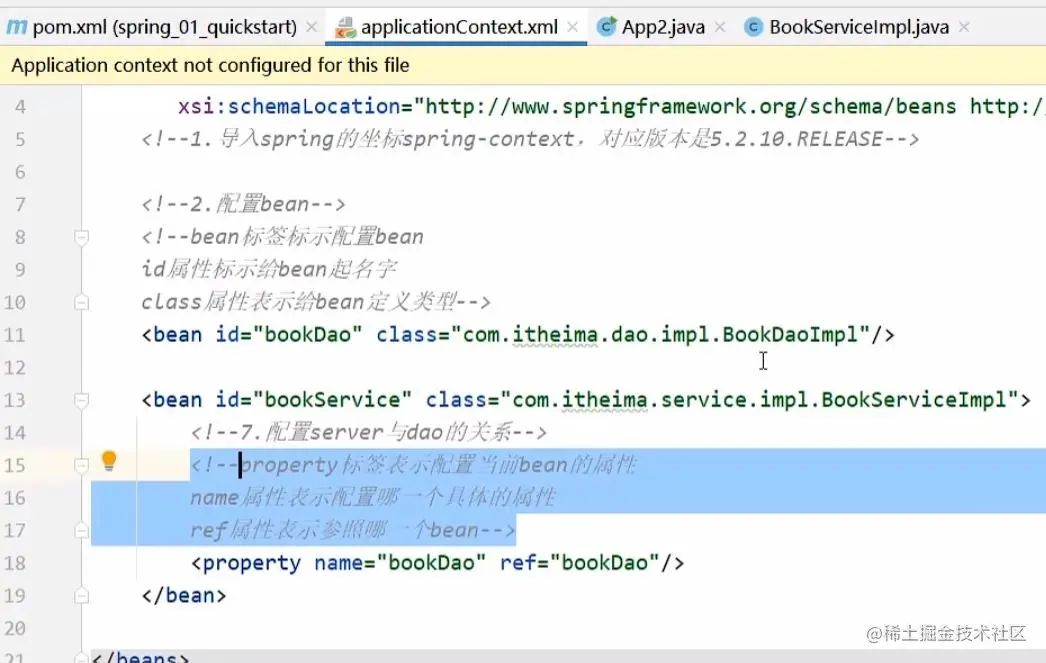Click the selected 'ref属性表示参照哪一个bean' line
Viewport: 1046px width, 663px height.
[353, 530]
